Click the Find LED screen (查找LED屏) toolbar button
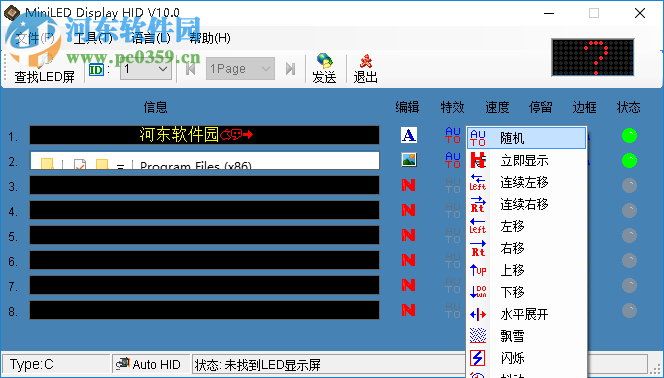 point(44,69)
